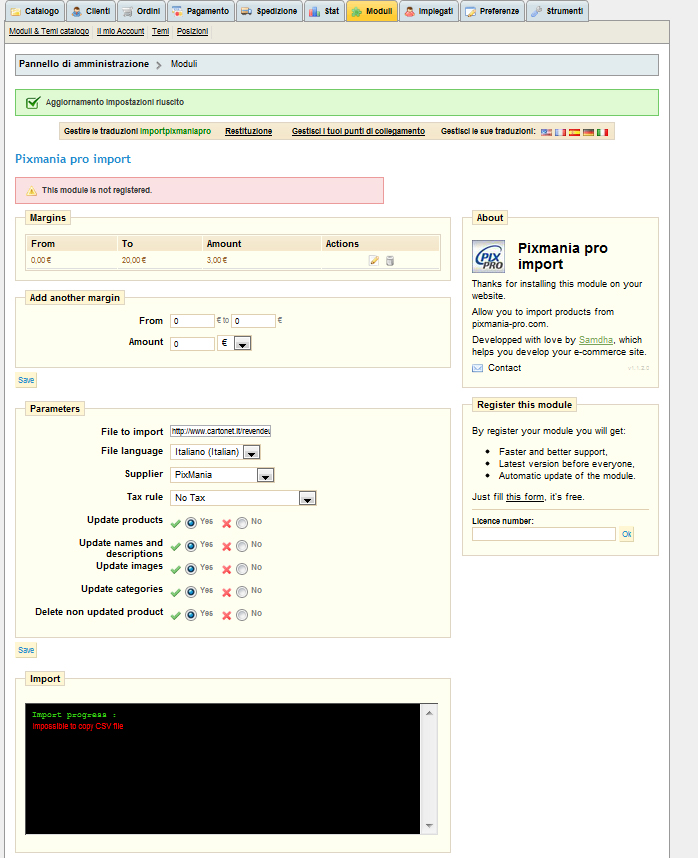Select No for Update categories
Viewport: 698px width, 858px height.
(242, 592)
